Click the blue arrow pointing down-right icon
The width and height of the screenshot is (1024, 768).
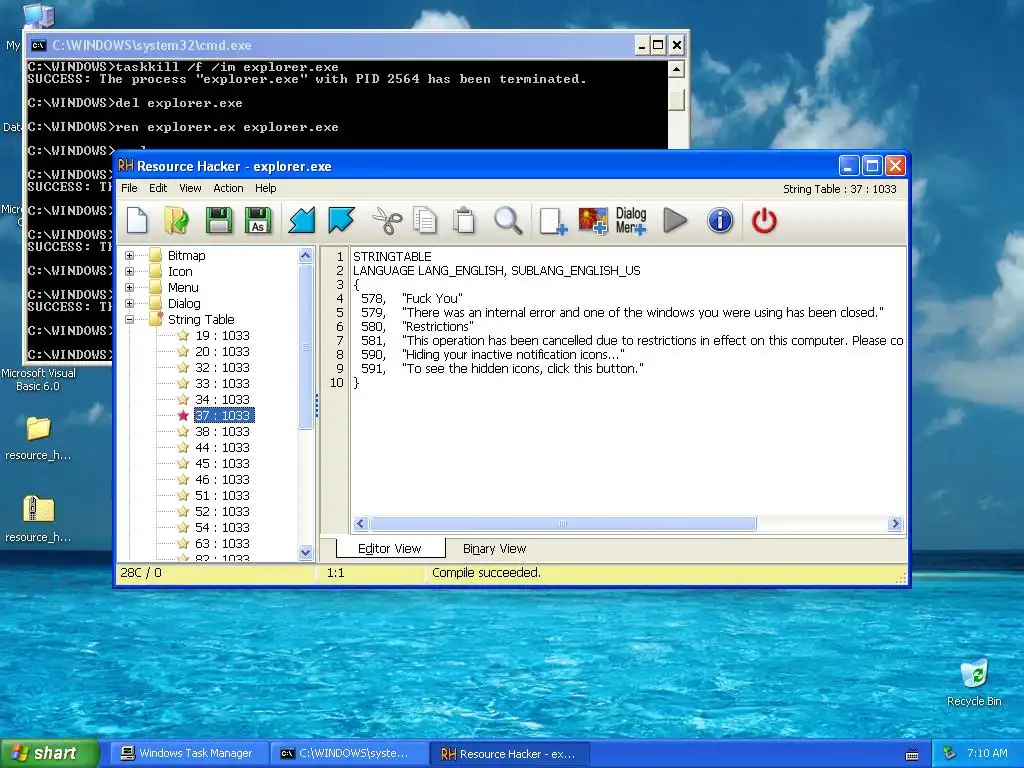coord(341,221)
